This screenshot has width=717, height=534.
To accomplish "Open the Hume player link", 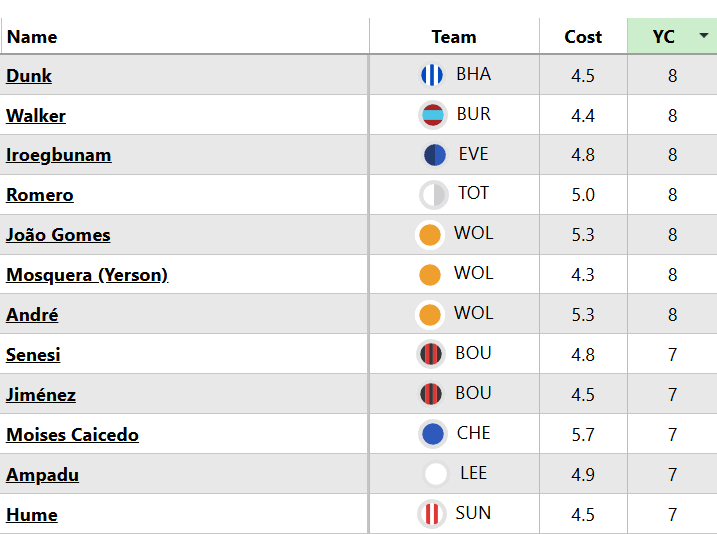I will (32, 515).
